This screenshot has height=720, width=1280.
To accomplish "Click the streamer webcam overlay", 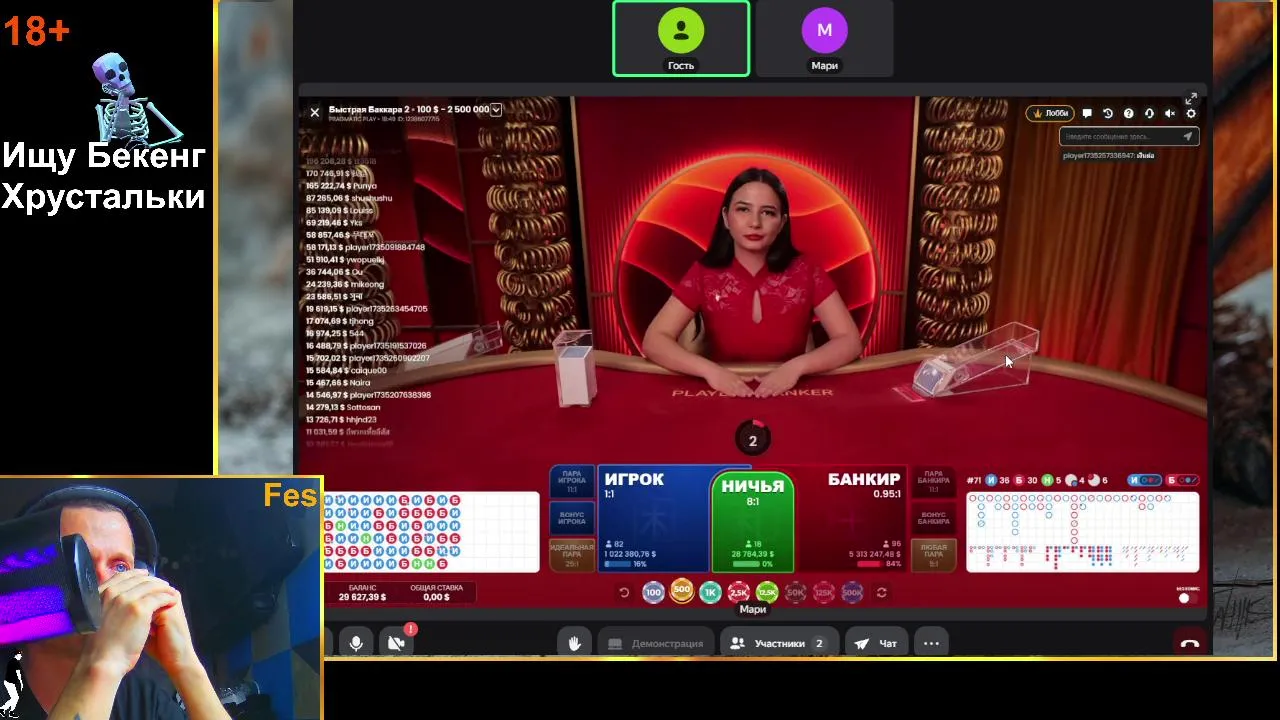I will tap(161, 598).
